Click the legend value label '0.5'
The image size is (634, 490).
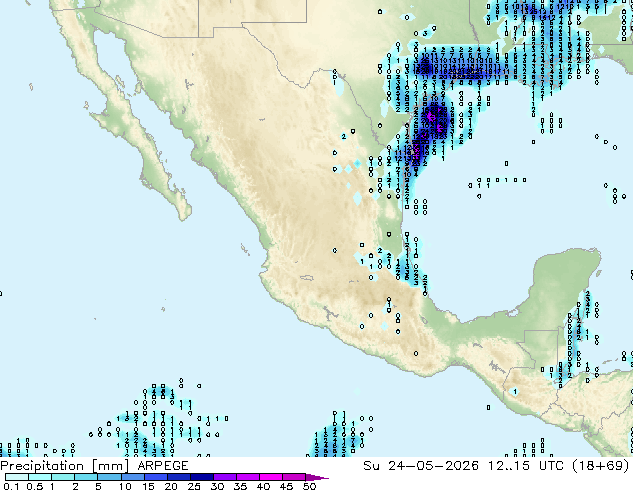click(35, 486)
